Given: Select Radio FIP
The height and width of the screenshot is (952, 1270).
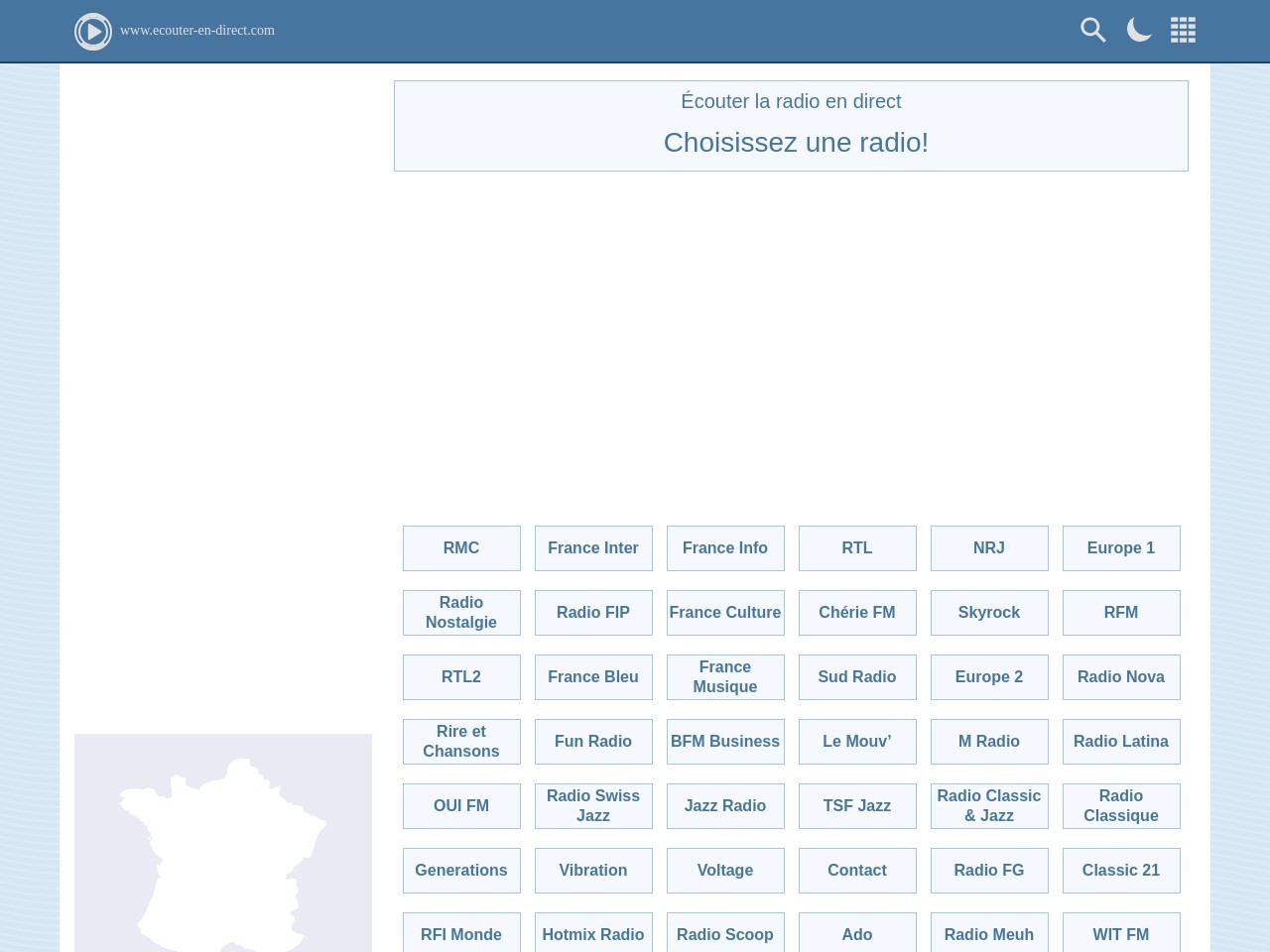Looking at the screenshot, I should click(x=593, y=613).
